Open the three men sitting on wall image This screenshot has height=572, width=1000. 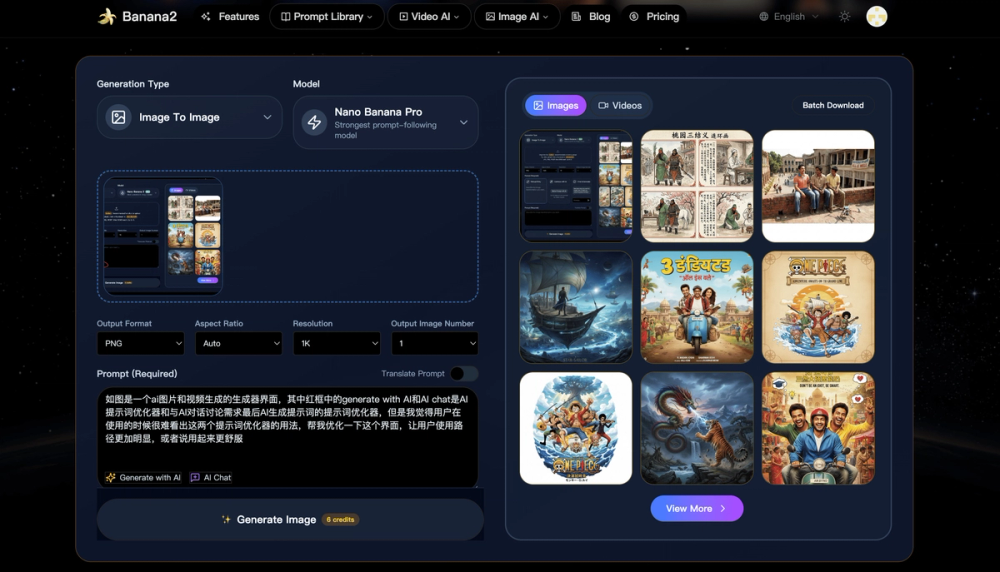818,186
